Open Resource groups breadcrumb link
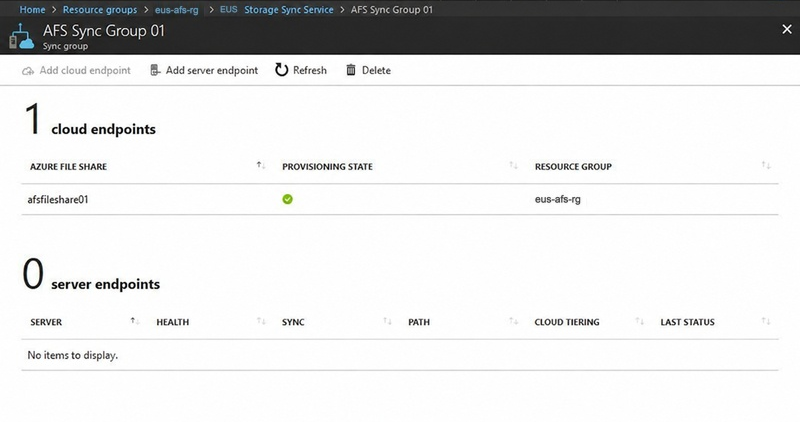800x422 pixels. pos(100,9)
